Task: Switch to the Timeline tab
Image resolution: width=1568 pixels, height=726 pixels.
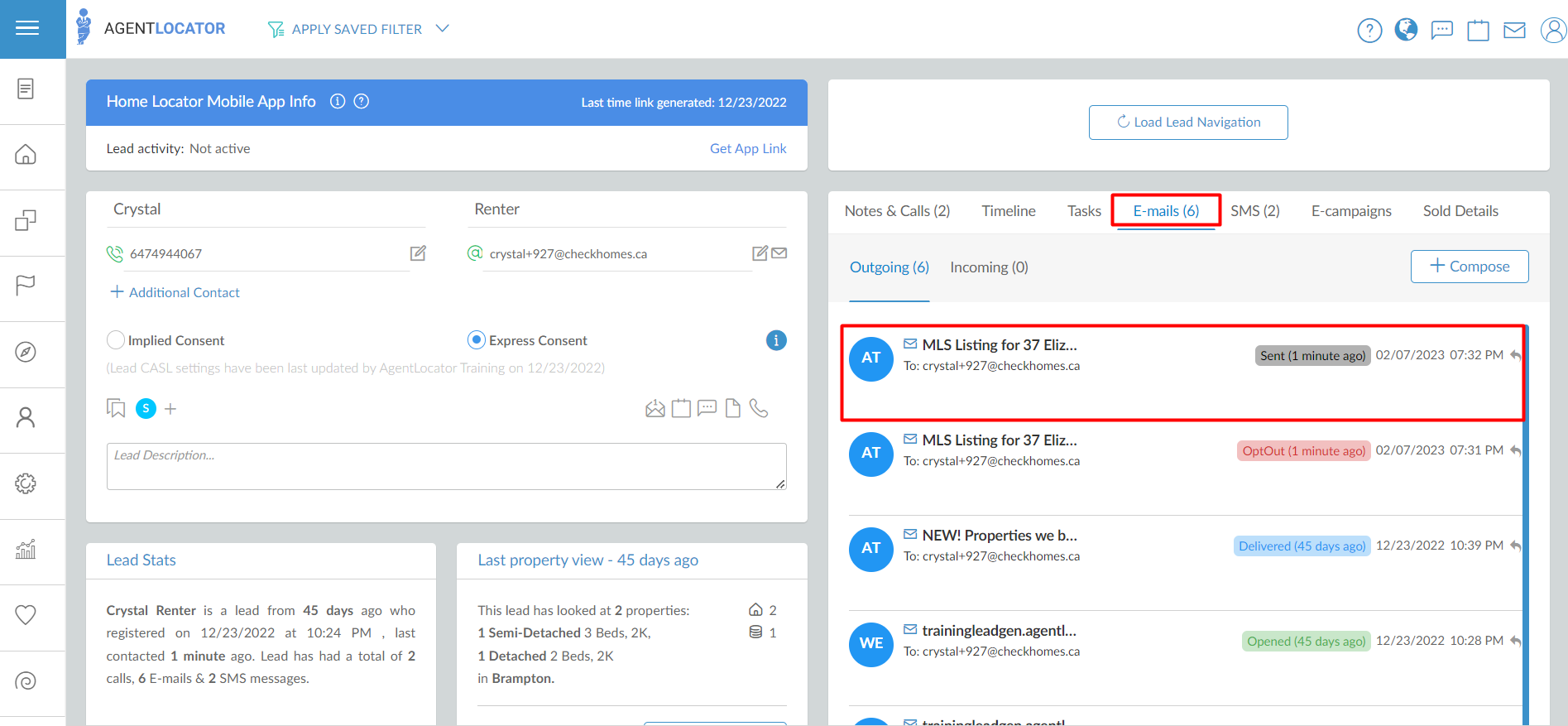Action: pyautogui.click(x=1009, y=211)
